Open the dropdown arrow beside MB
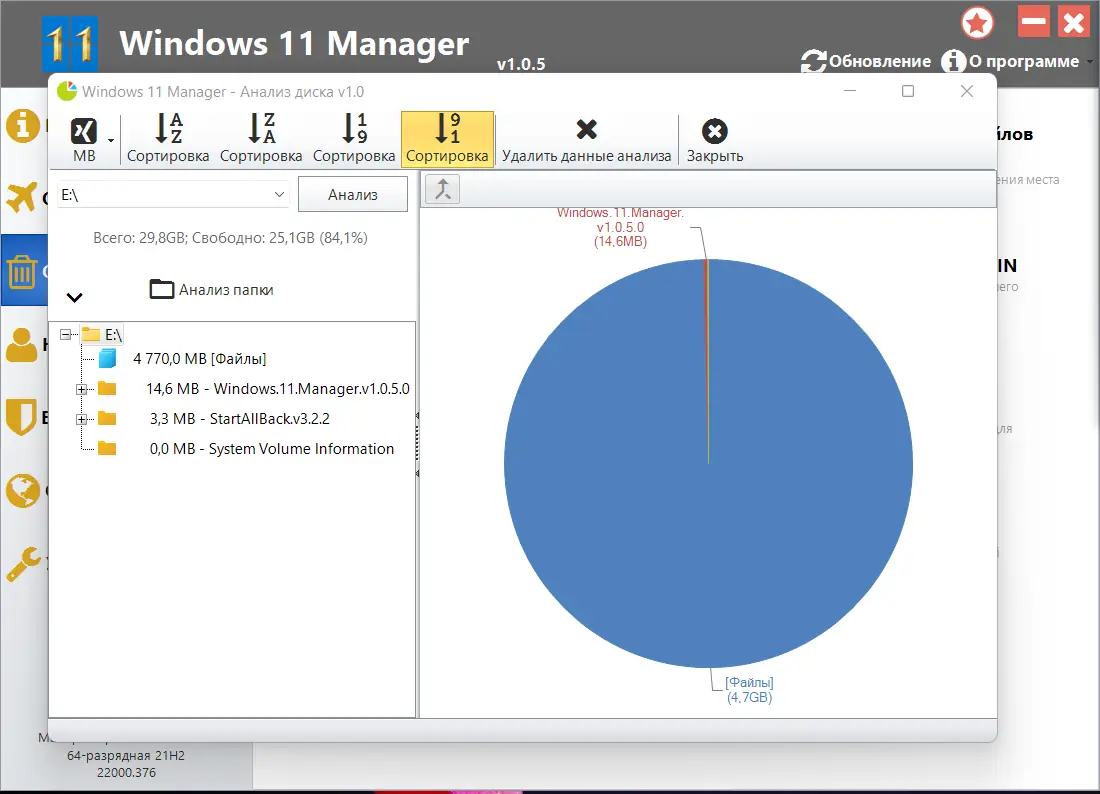 pyautogui.click(x=111, y=140)
